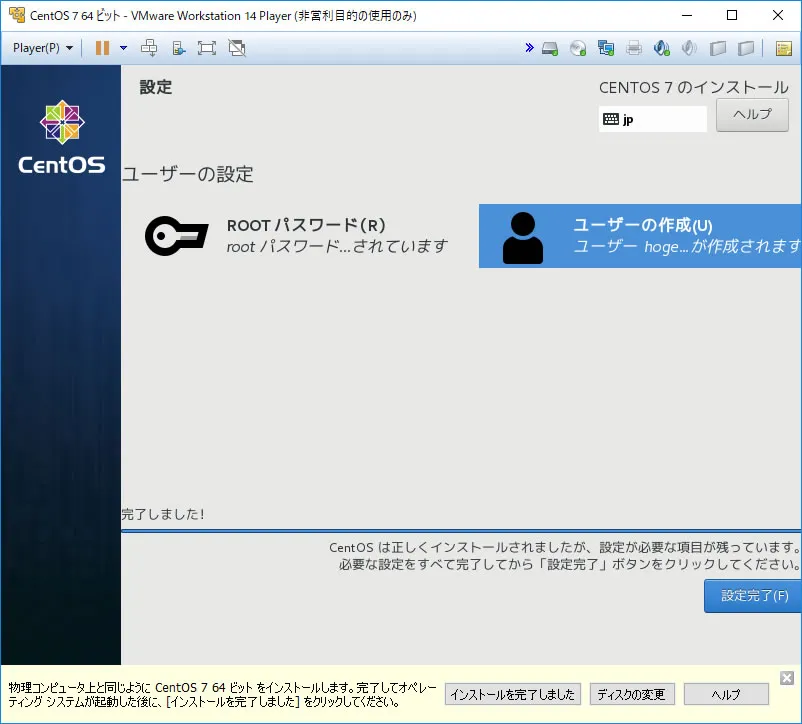
Task: Enter full screen mode
Action: (207, 48)
